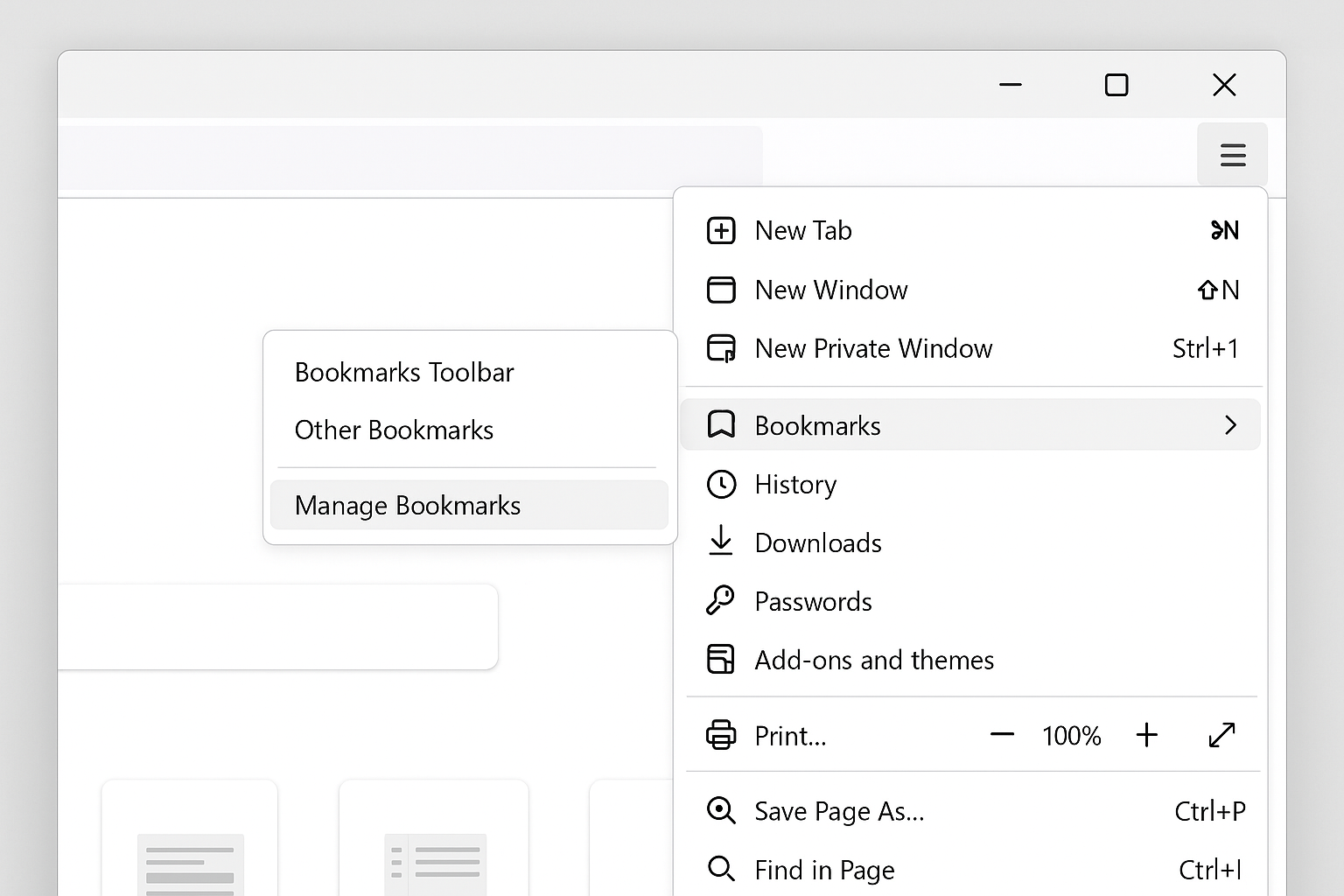Enter fullscreen with the diagonal arrows icon
This screenshot has width=1344, height=896.
click(1221, 735)
